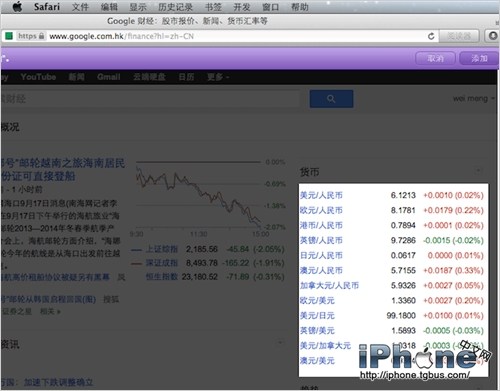Reload the page with the refresh icon

pyautogui.click(x=431, y=36)
